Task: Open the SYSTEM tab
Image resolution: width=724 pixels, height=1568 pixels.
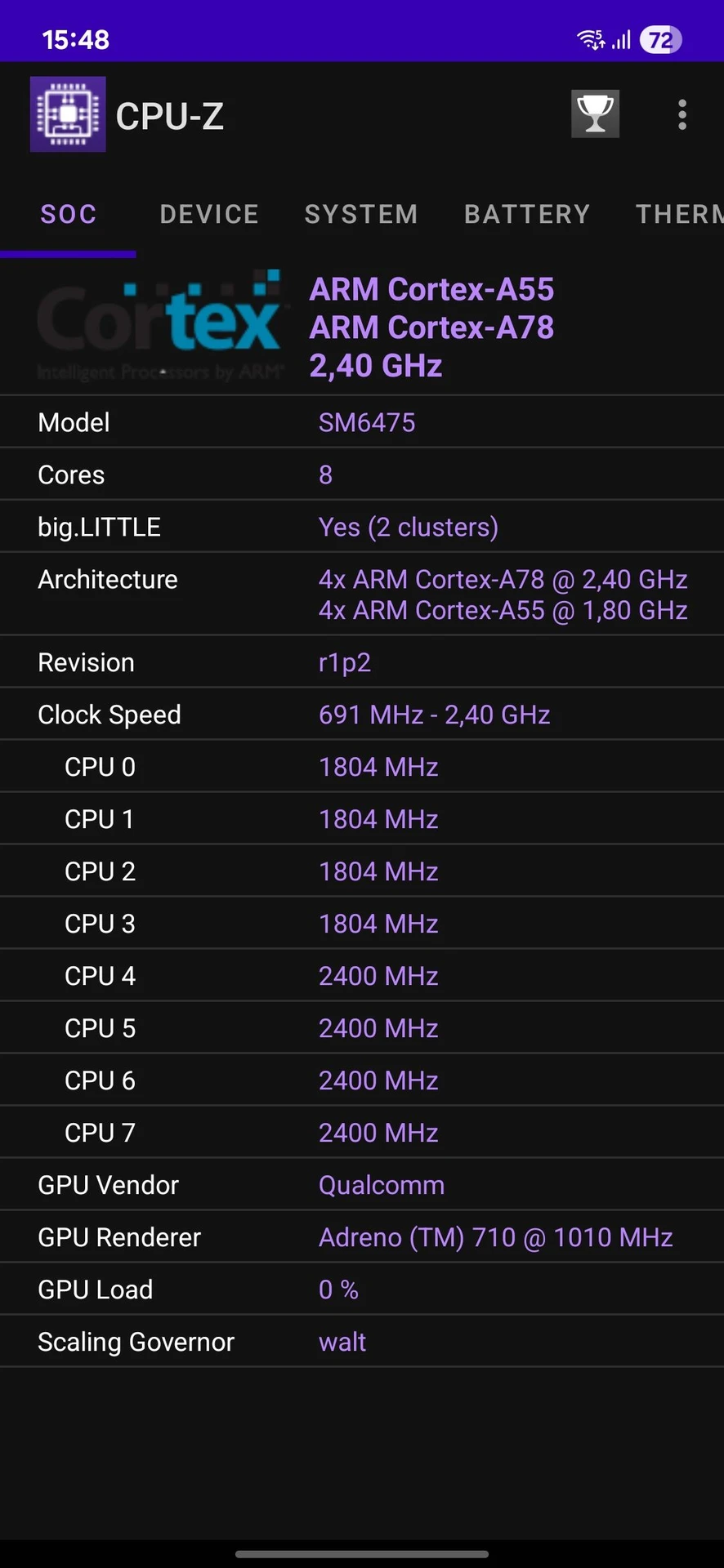Action: 361,214
